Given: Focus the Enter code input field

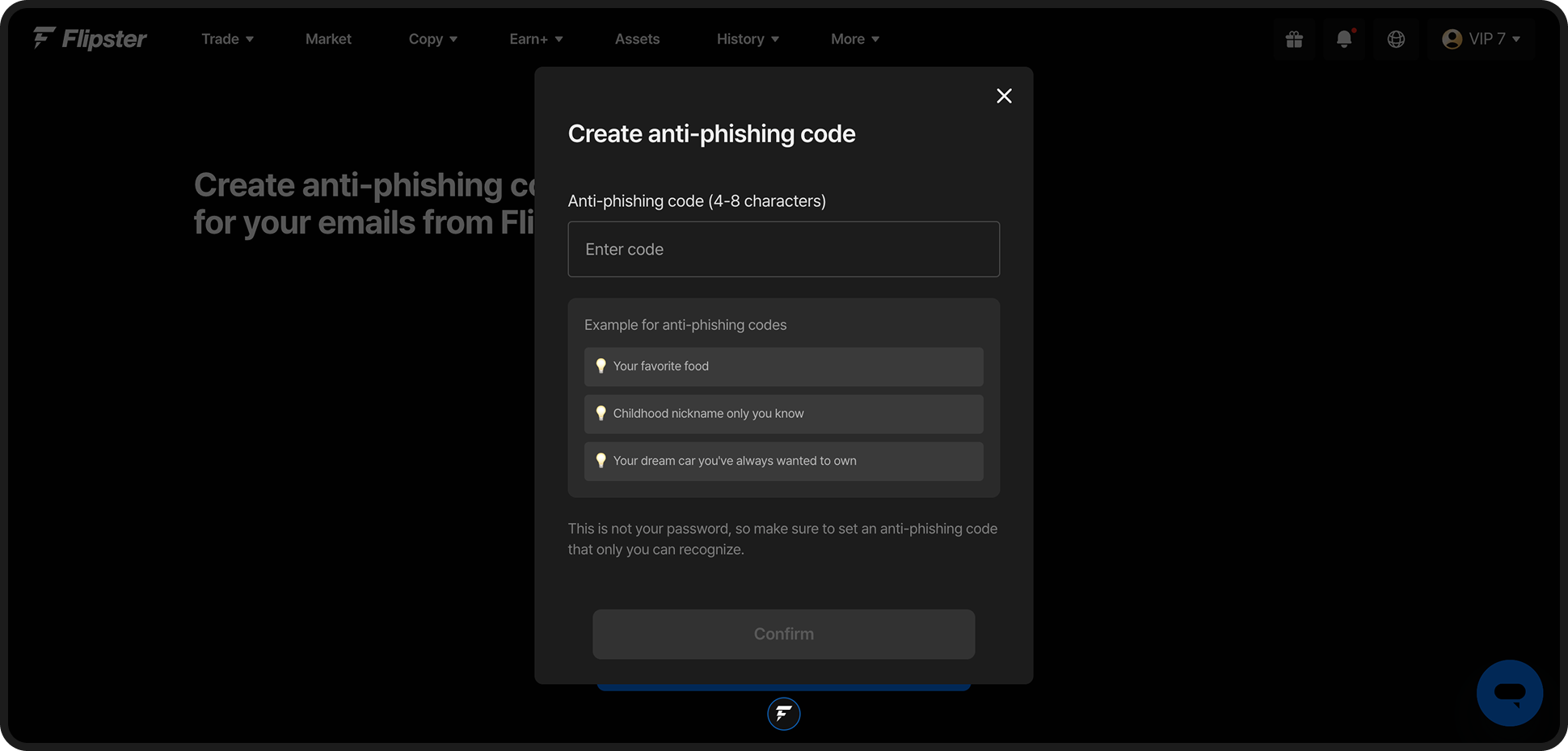Looking at the screenshot, I should (783, 249).
